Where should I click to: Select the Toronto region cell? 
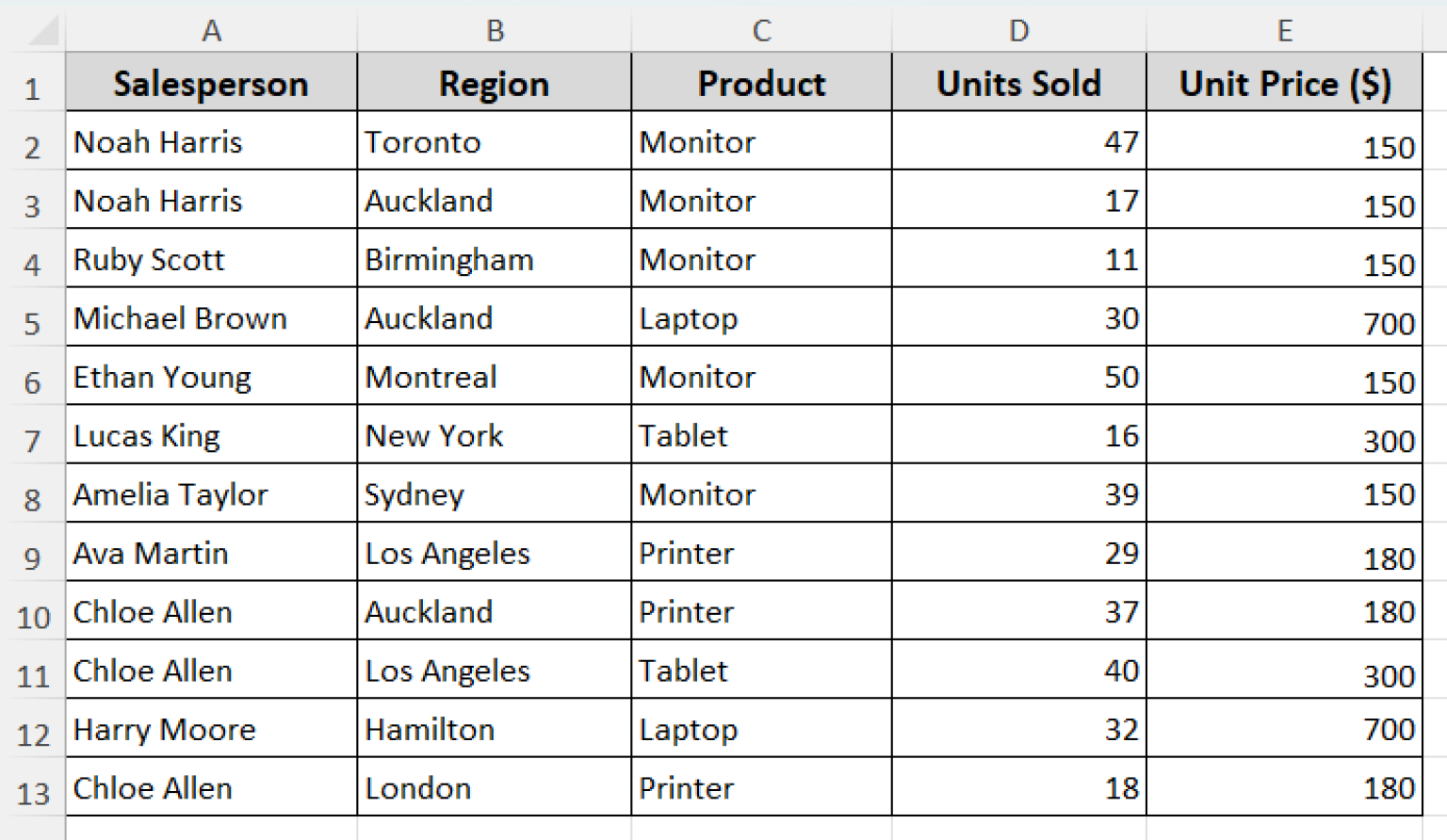click(494, 142)
